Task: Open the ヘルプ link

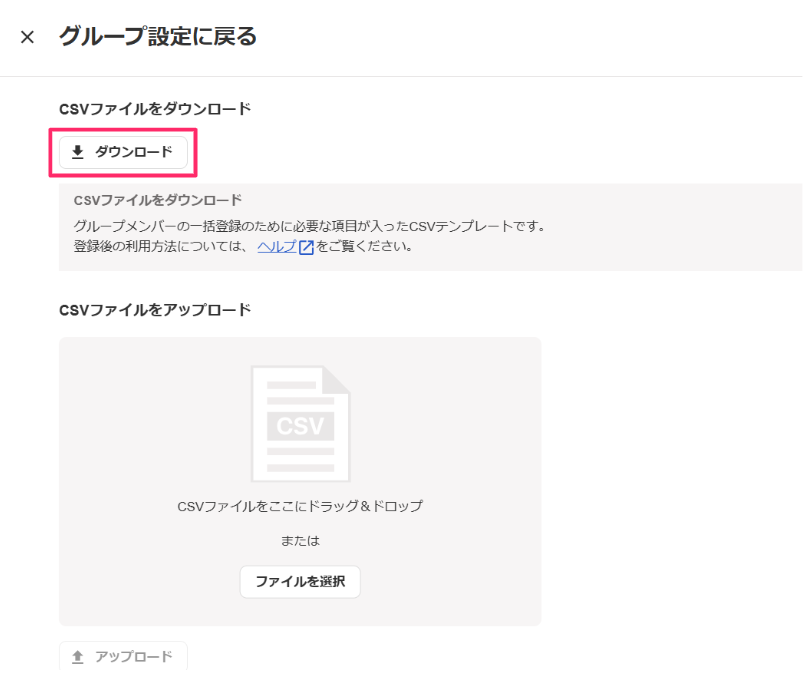Action: pos(277,246)
